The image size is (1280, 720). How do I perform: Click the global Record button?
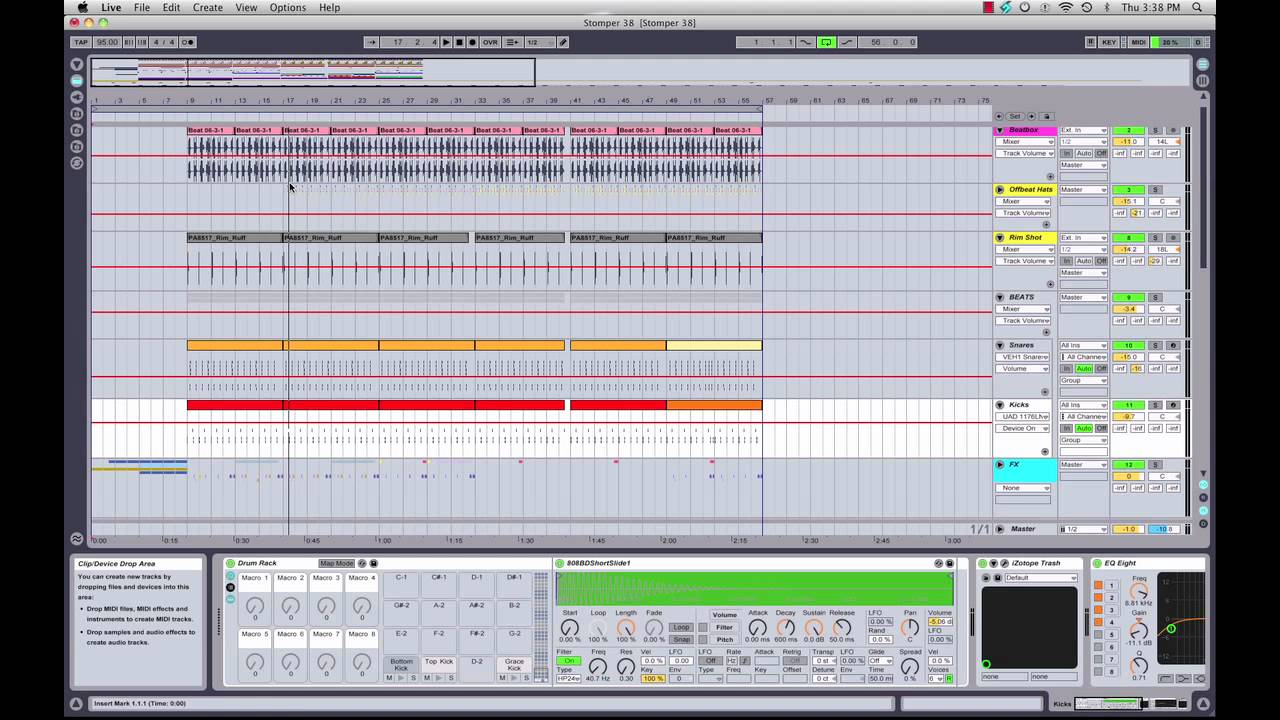tap(472, 42)
